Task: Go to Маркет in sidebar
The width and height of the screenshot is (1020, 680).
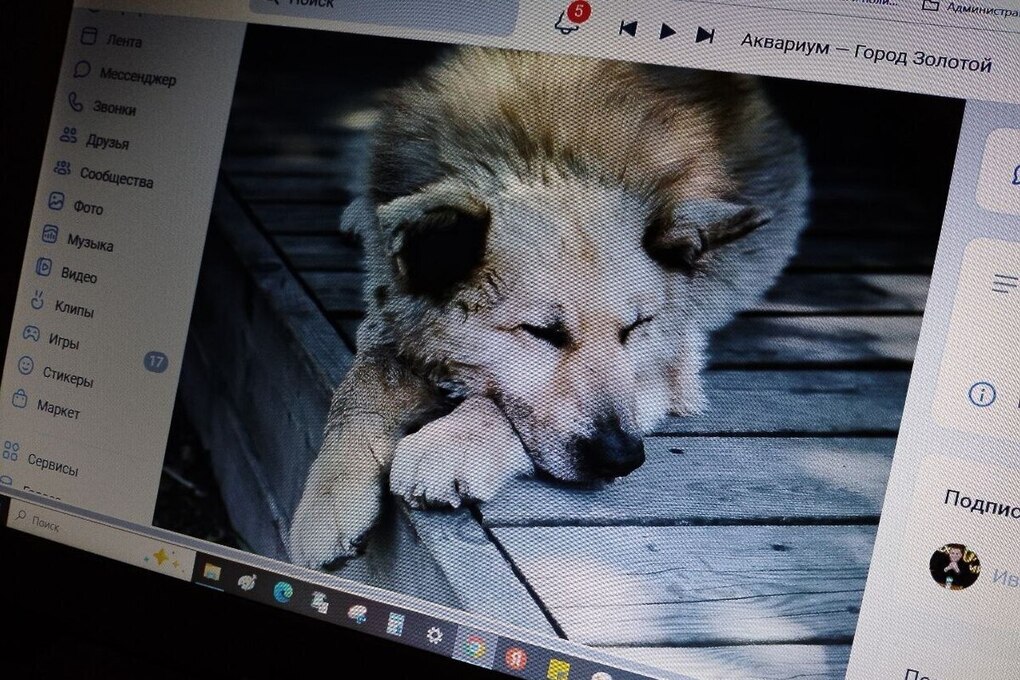Action: pyautogui.click(x=58, y=408)
